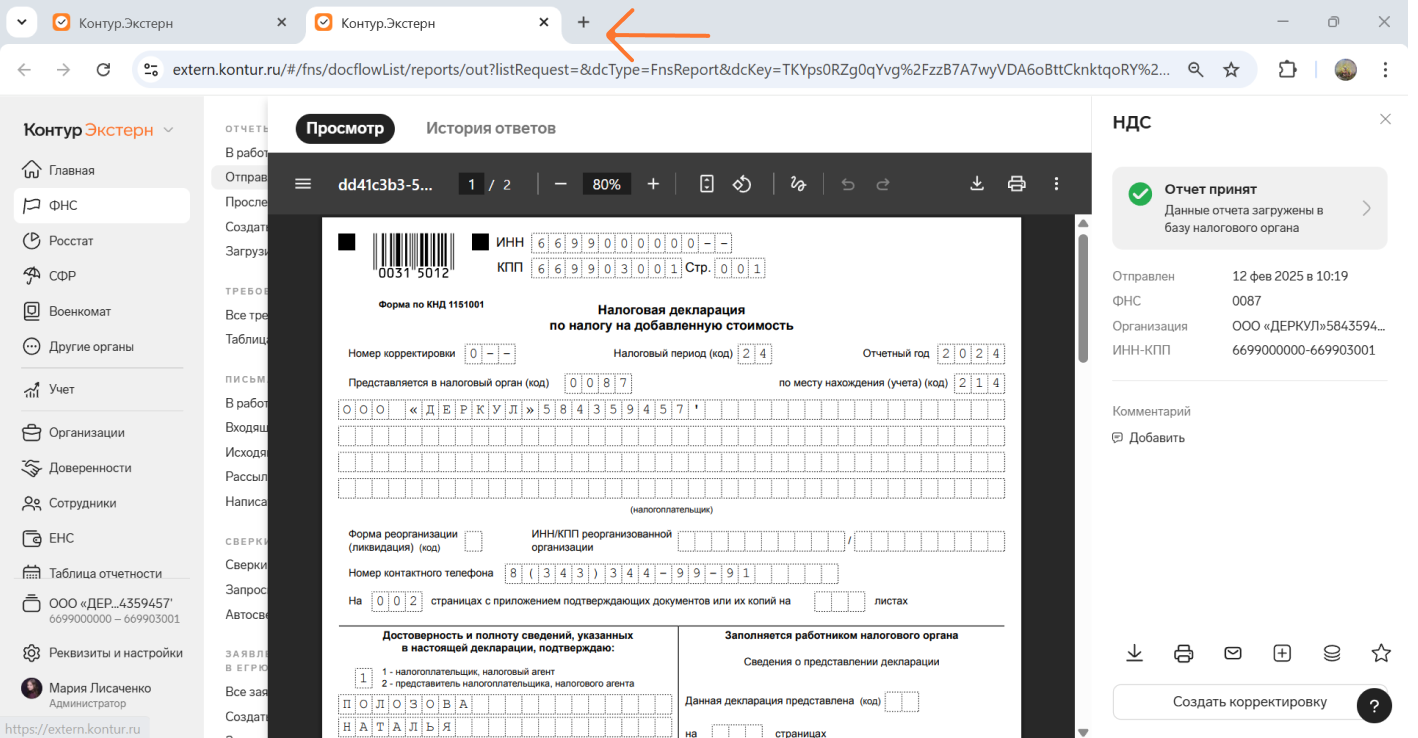Screen dimensions: 1418x738
Task: Open Главная in sidebar
Action: pyautogui.click(x=101, y=170)
